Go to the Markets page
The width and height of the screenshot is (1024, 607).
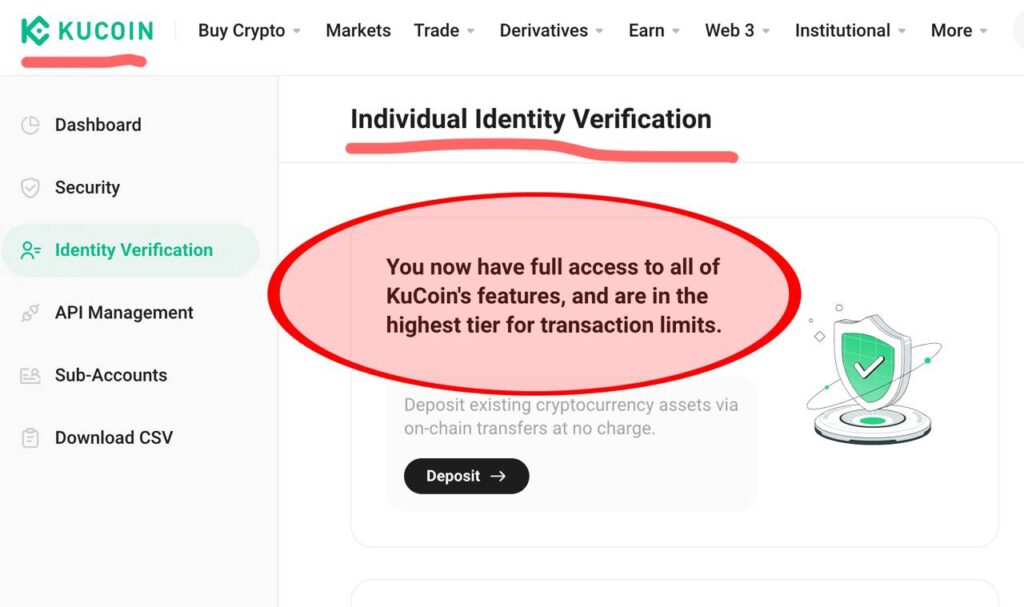pyautogui.click(x=358, y=30)
